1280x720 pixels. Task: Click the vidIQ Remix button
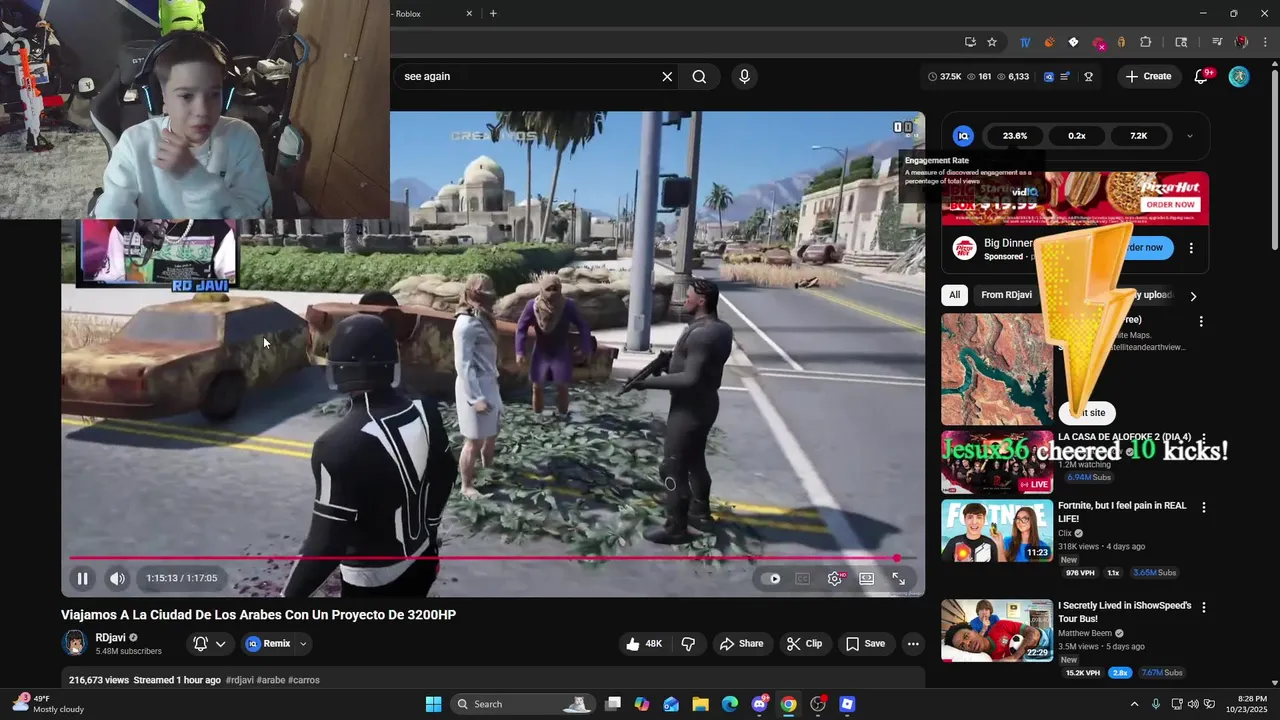(269, 644)
